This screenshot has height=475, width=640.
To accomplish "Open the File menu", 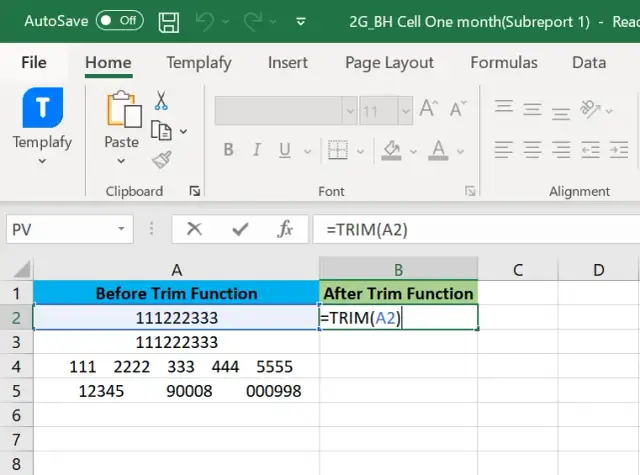I will [34, 62].
